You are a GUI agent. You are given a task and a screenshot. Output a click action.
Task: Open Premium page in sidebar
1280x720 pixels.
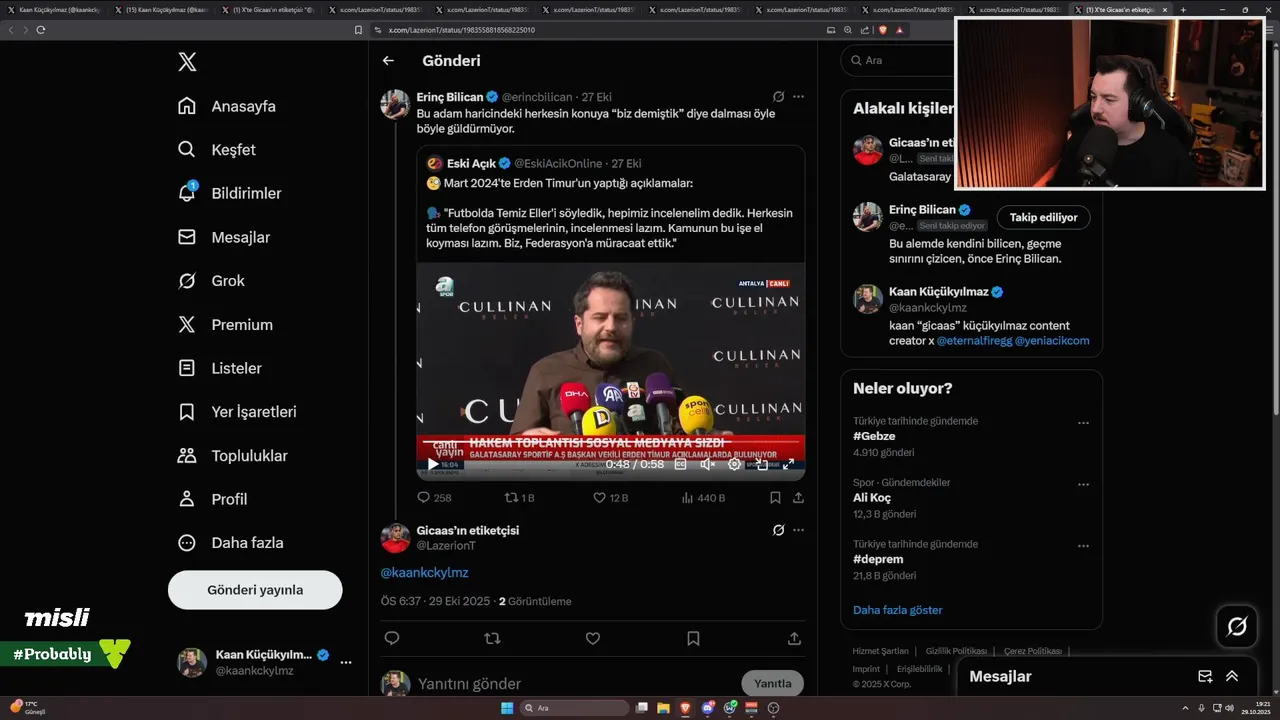tap(225, 325)
